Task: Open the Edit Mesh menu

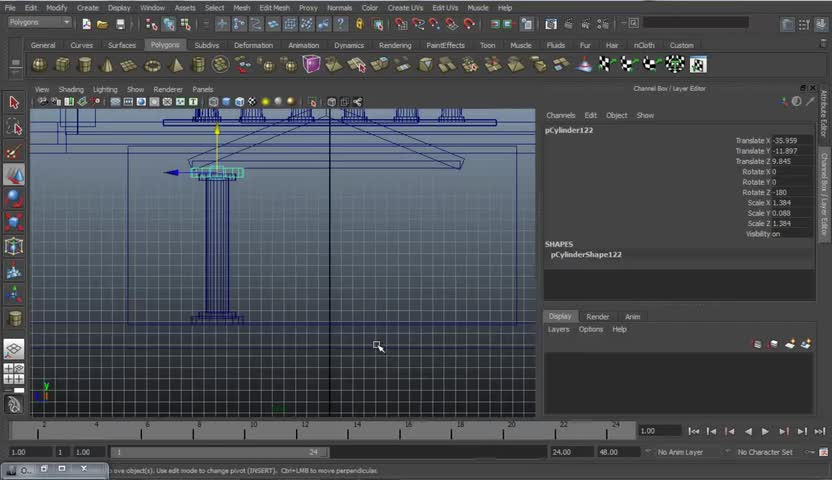Action: 274,7
